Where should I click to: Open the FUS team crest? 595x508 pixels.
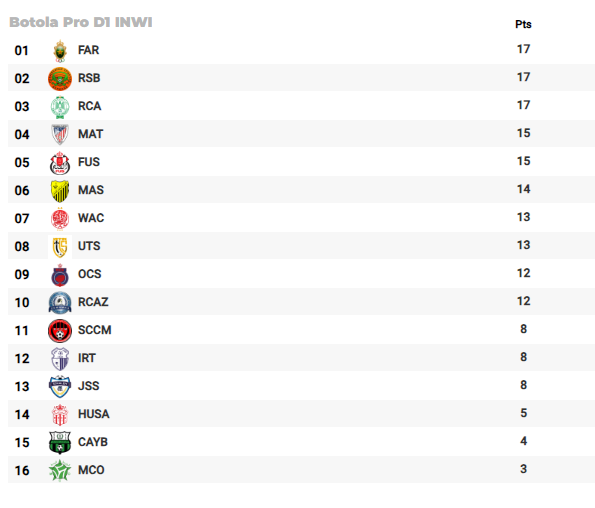(x=60, y=163)
